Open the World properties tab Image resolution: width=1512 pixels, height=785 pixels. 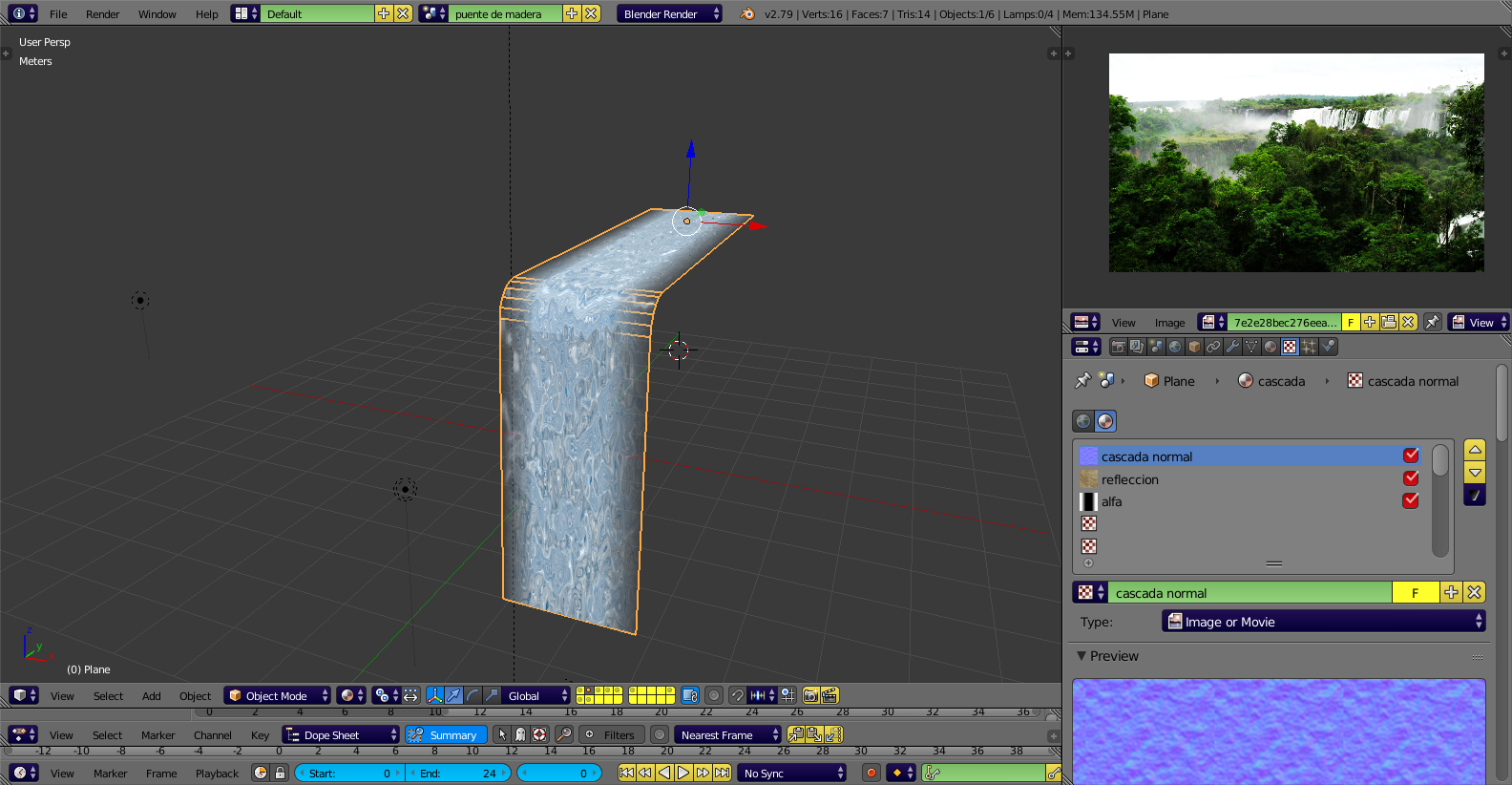[x=1175, y=347]
